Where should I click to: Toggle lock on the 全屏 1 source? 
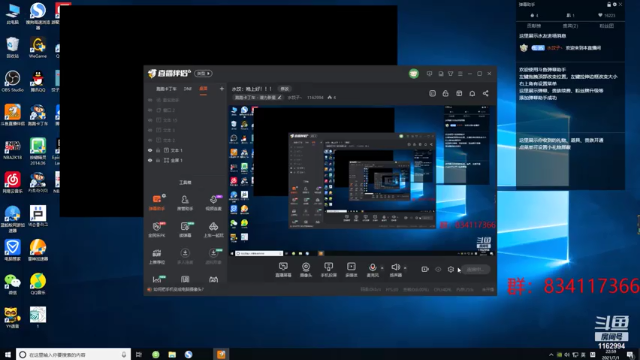[x=158, y=160]
